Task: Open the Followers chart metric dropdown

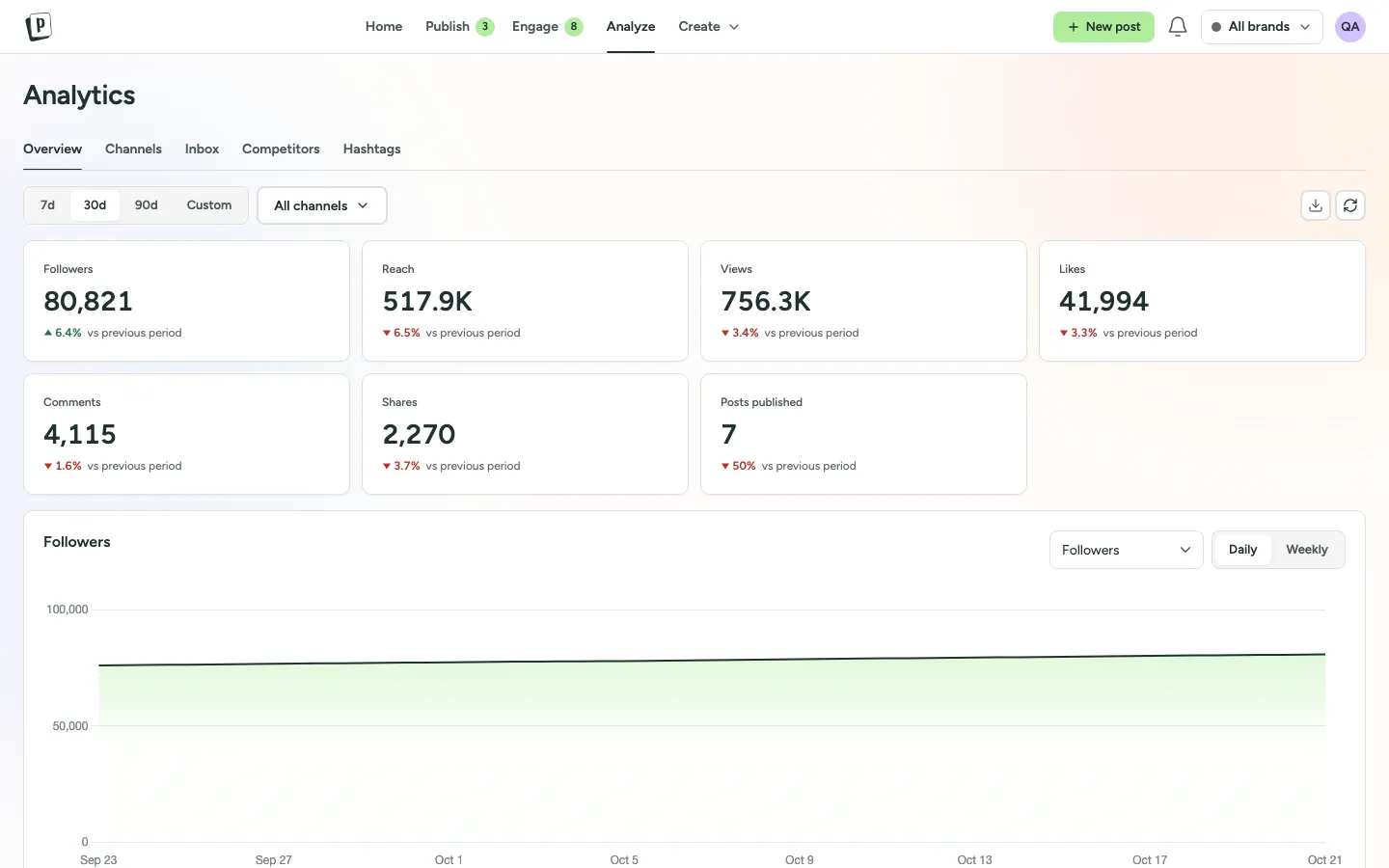Action: (x=1127, y=550)
